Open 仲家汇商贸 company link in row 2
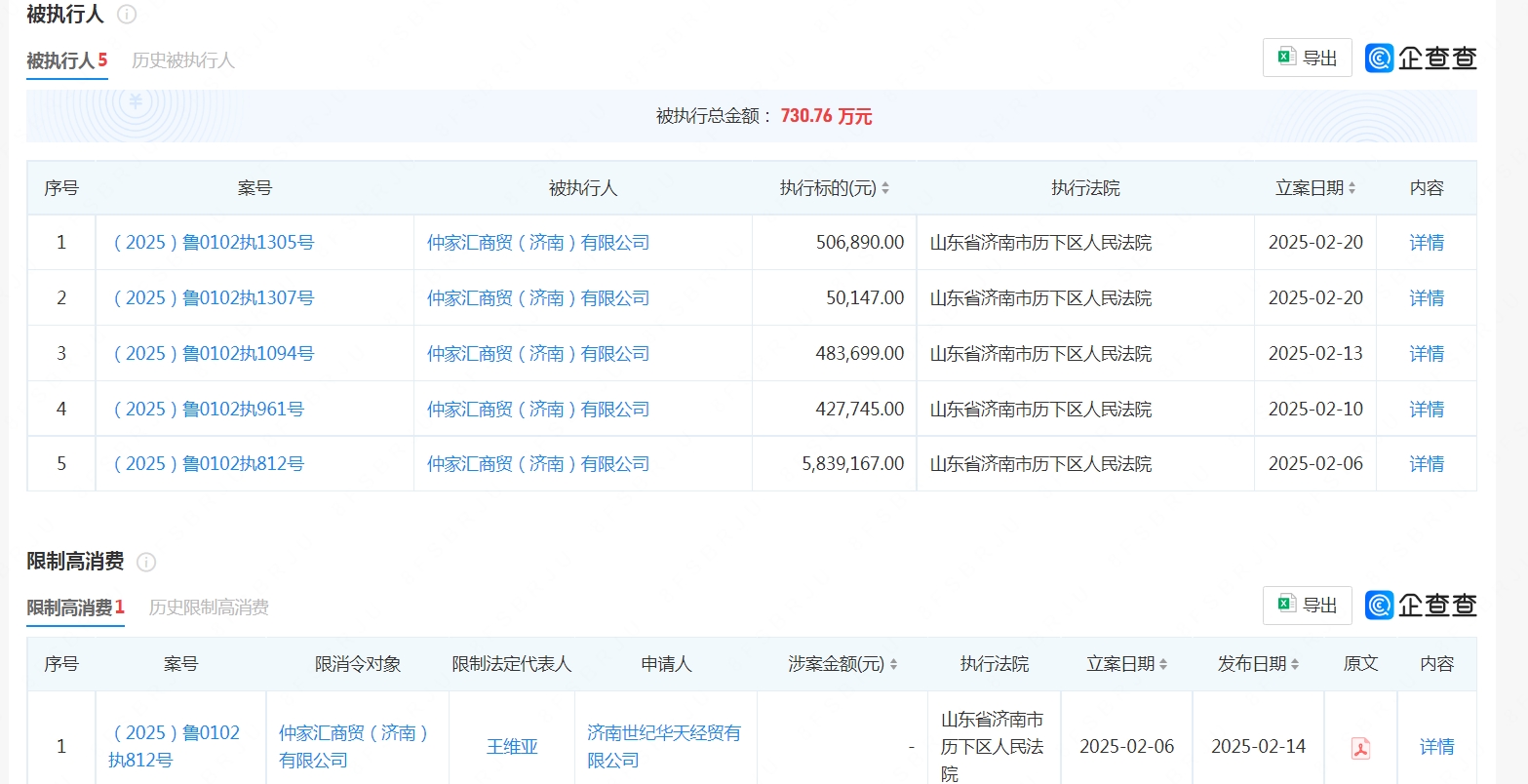Image resolution: width=1528 pixels, height=784 pixels. [x=538, y=298]
